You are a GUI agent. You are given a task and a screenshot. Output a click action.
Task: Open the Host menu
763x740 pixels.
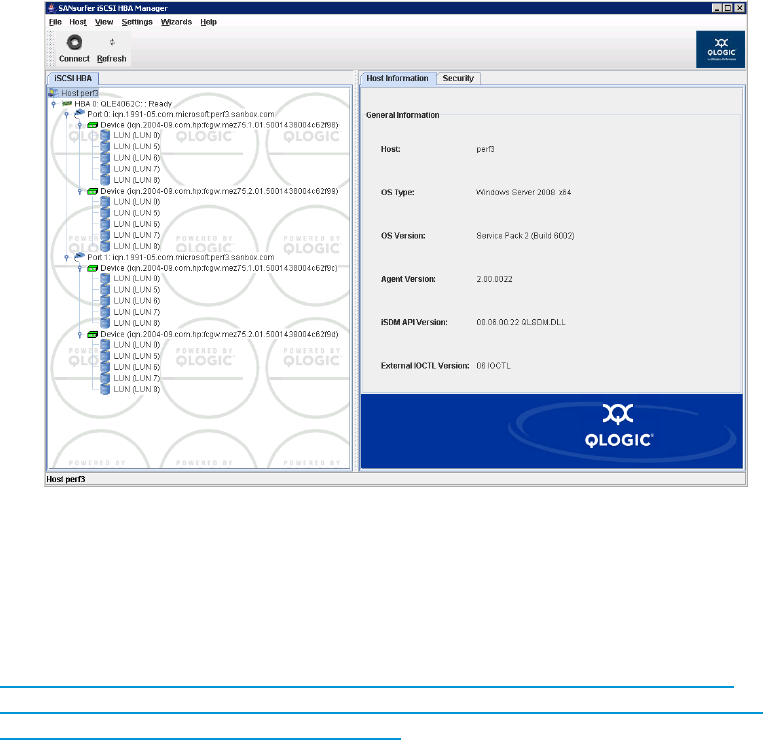(78, 22)
